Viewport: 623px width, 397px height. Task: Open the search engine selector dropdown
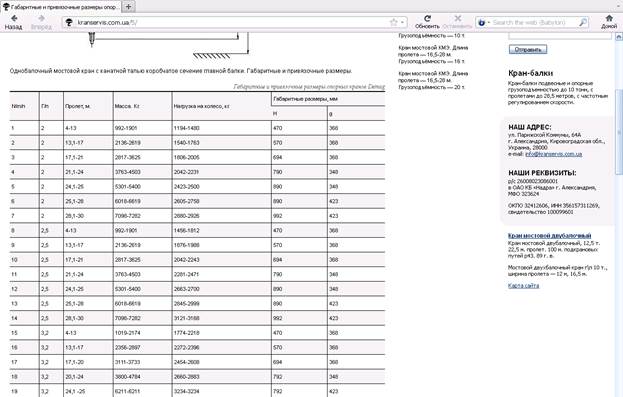(x=484, y=22)
